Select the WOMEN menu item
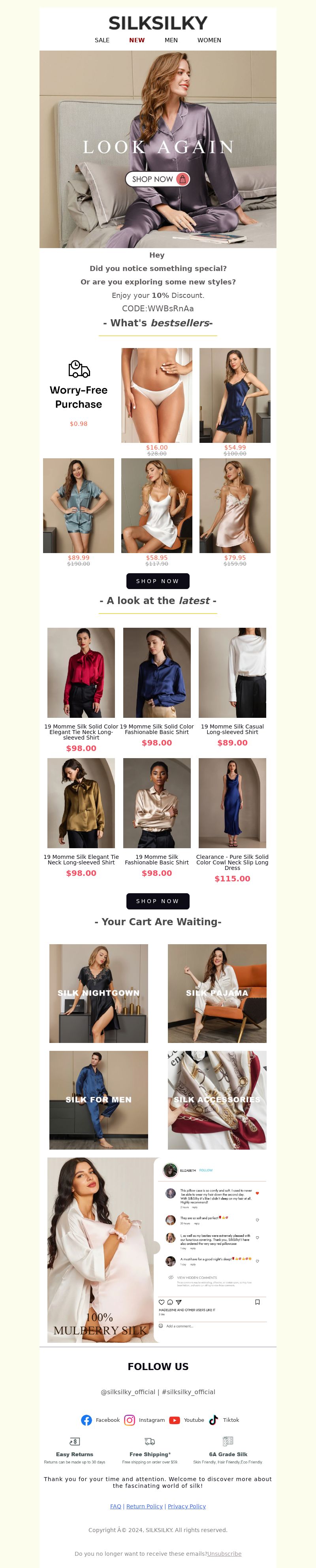The width and height of the screenshot is (316, 1568). coord(209,40)
